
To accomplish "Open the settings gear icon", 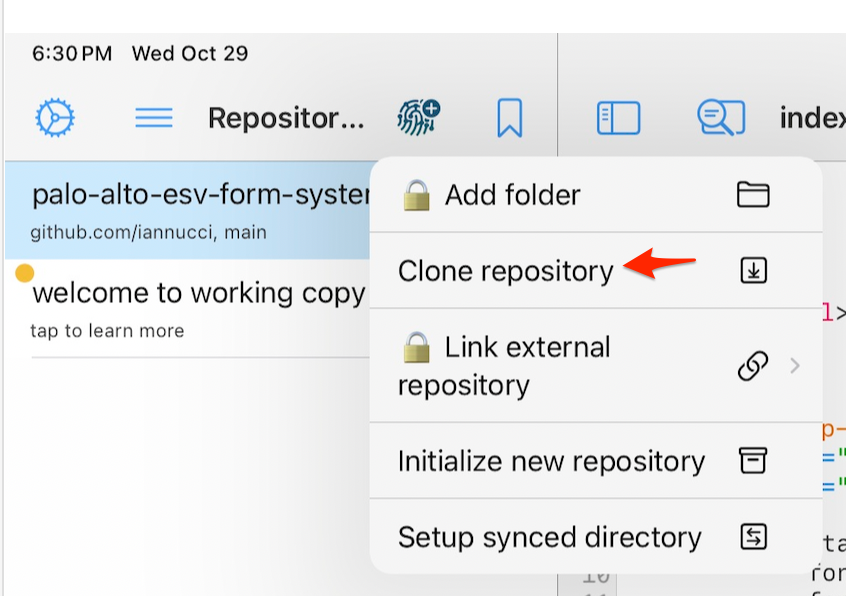I will (x=55, y=118).
